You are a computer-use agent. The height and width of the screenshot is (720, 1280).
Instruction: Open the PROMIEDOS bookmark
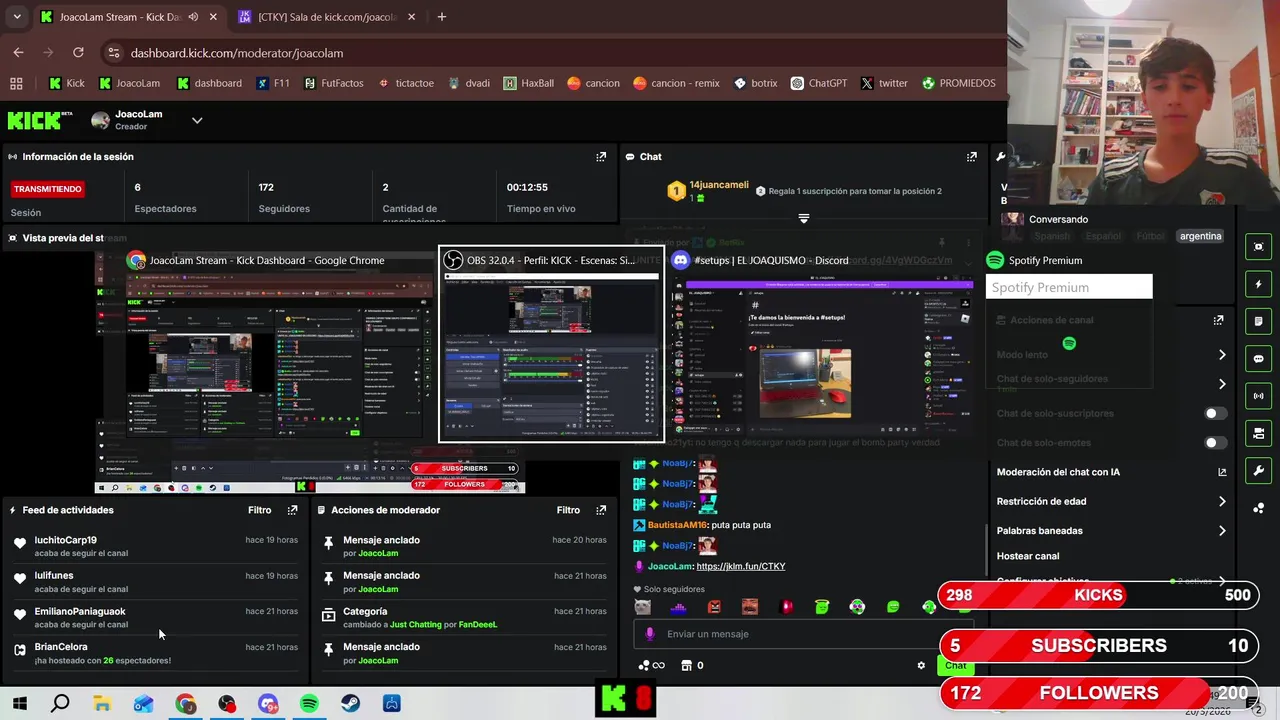tap(958, 83)
